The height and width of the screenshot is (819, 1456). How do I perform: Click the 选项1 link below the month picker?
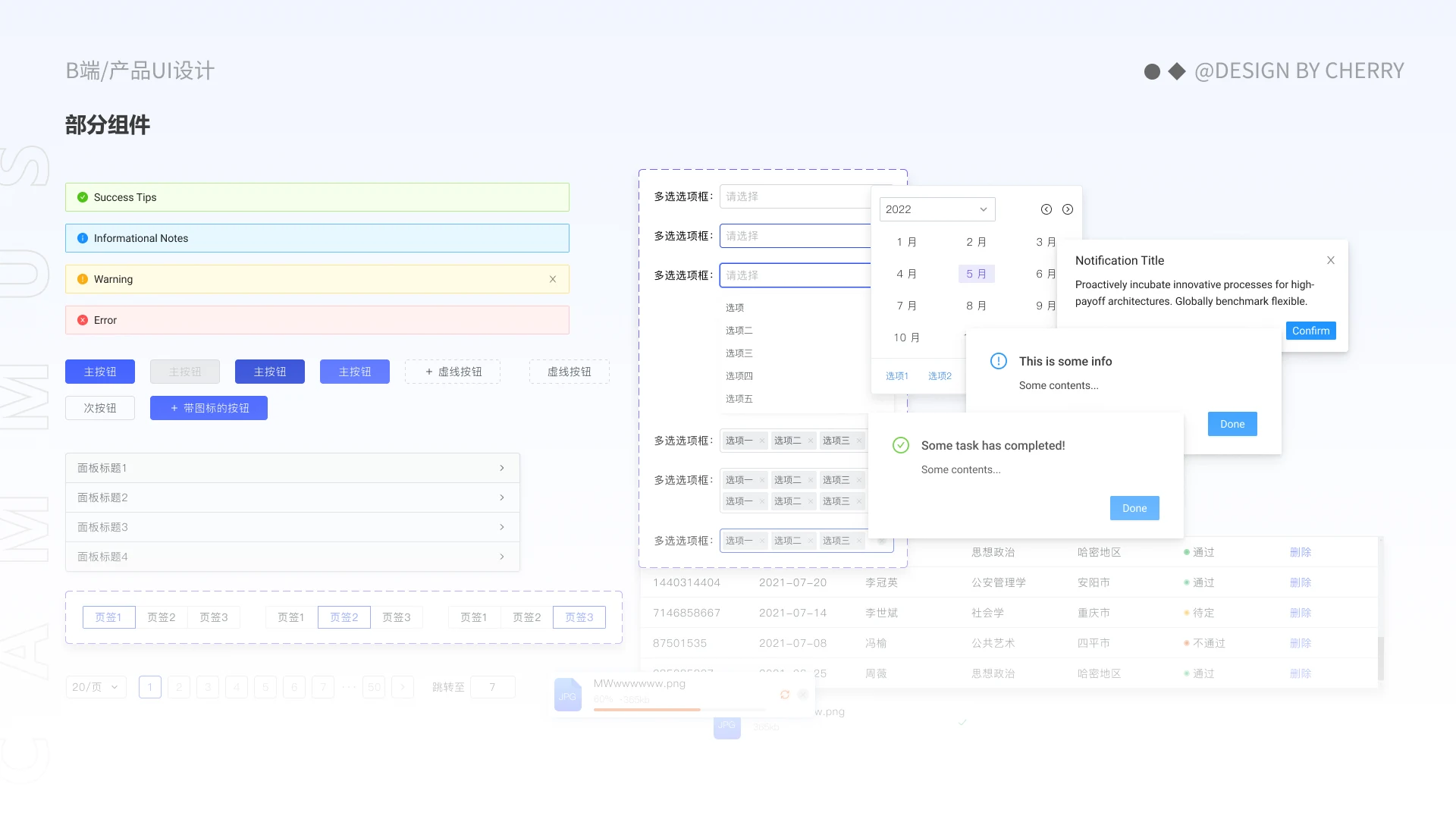pos(897,376)
